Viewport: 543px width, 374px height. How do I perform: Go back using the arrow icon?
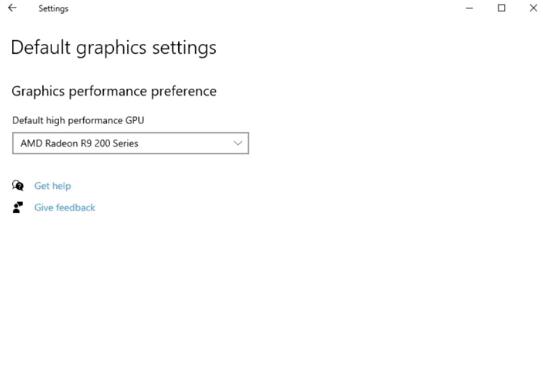pos(12,8)
